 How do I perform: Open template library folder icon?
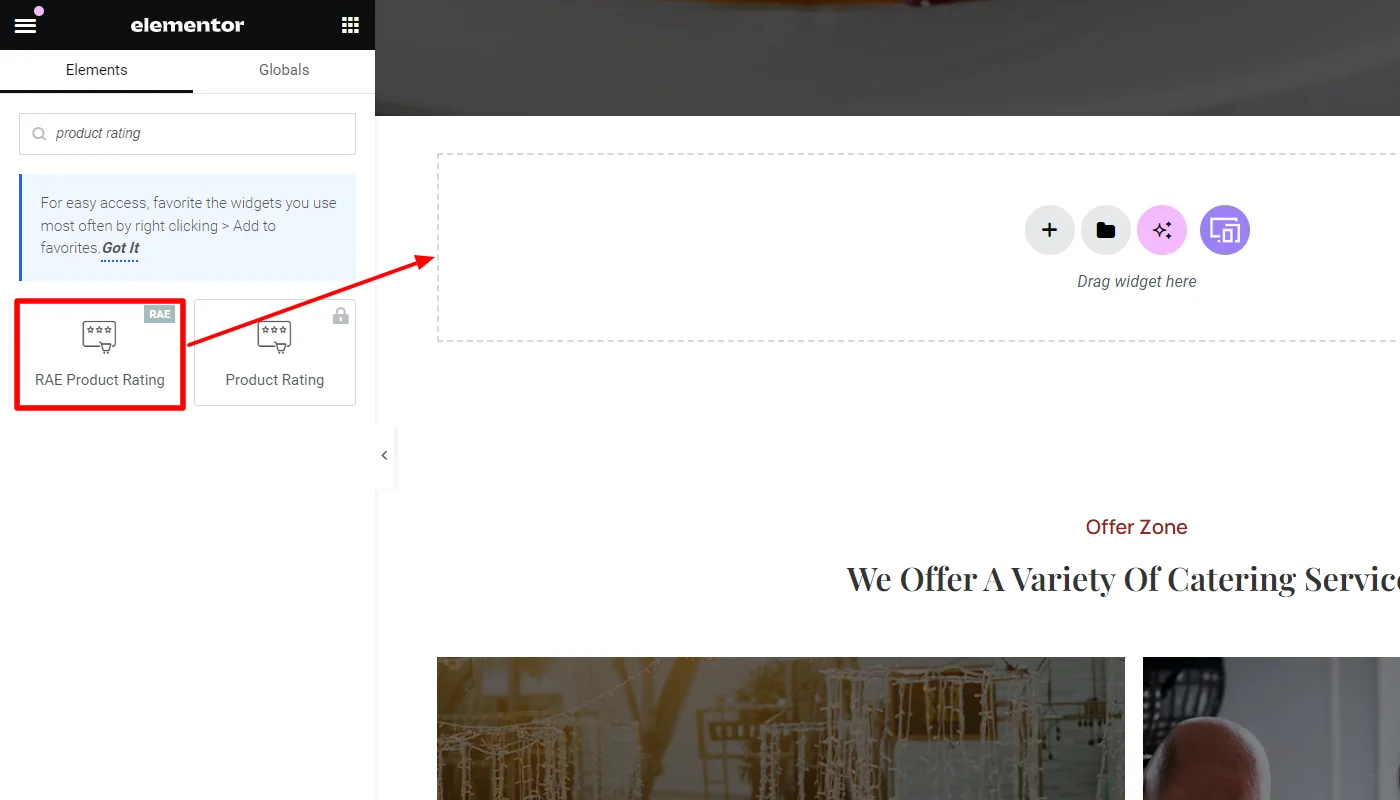(x=1106, y=230)
